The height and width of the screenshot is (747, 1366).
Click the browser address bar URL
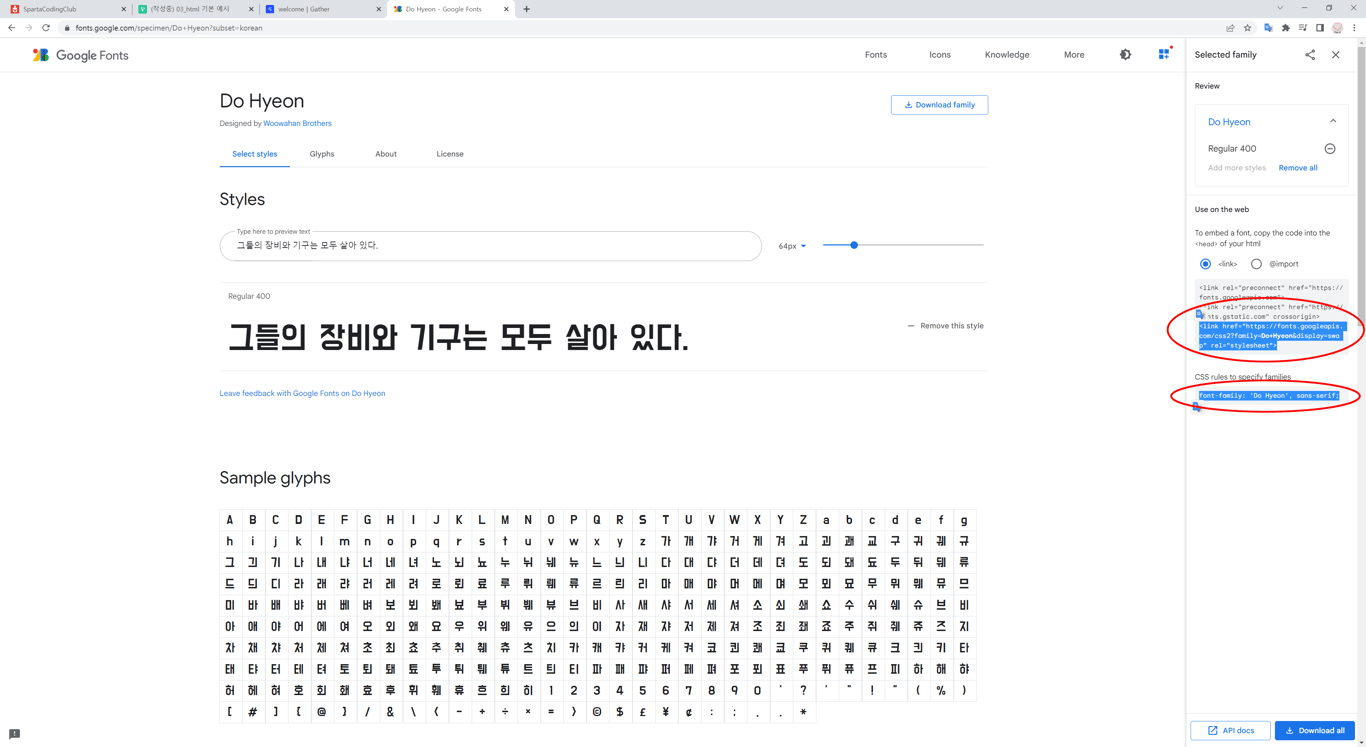click(x=169, y=28)
